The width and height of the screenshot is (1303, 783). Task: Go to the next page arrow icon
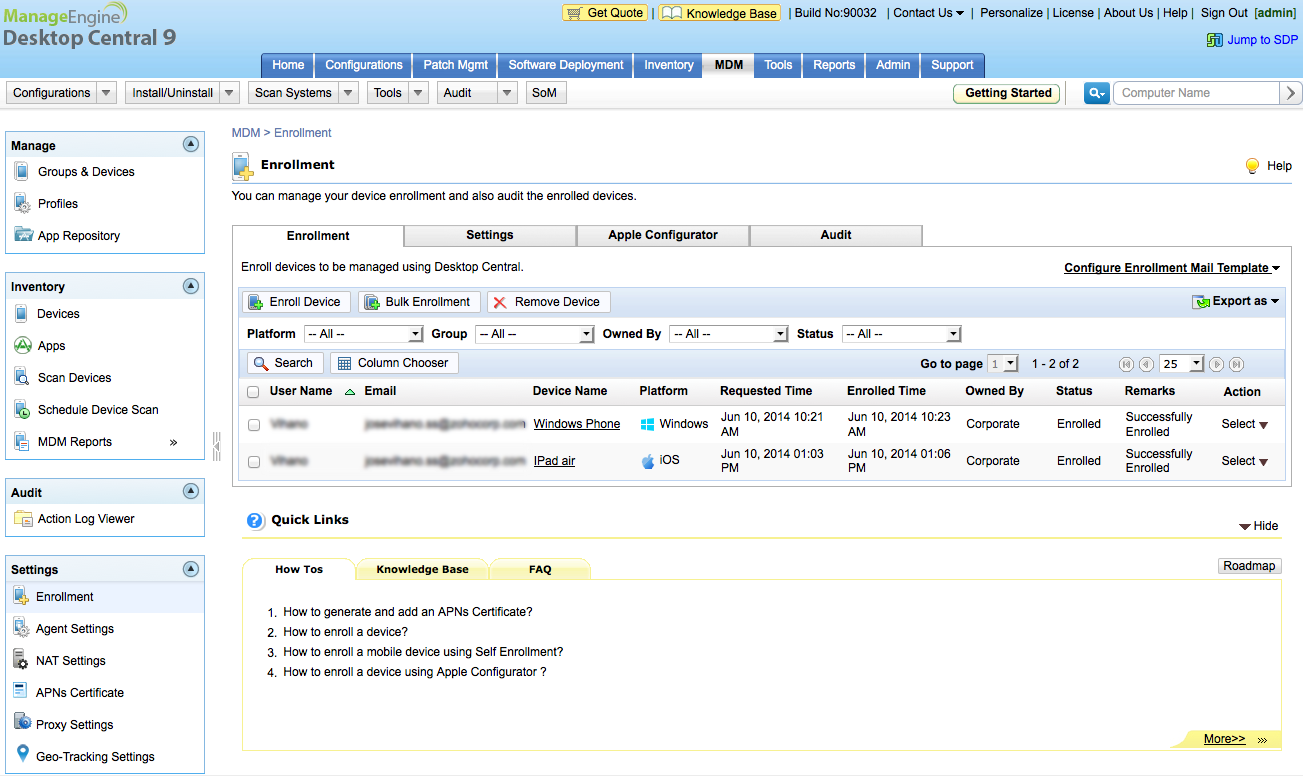1217,364
